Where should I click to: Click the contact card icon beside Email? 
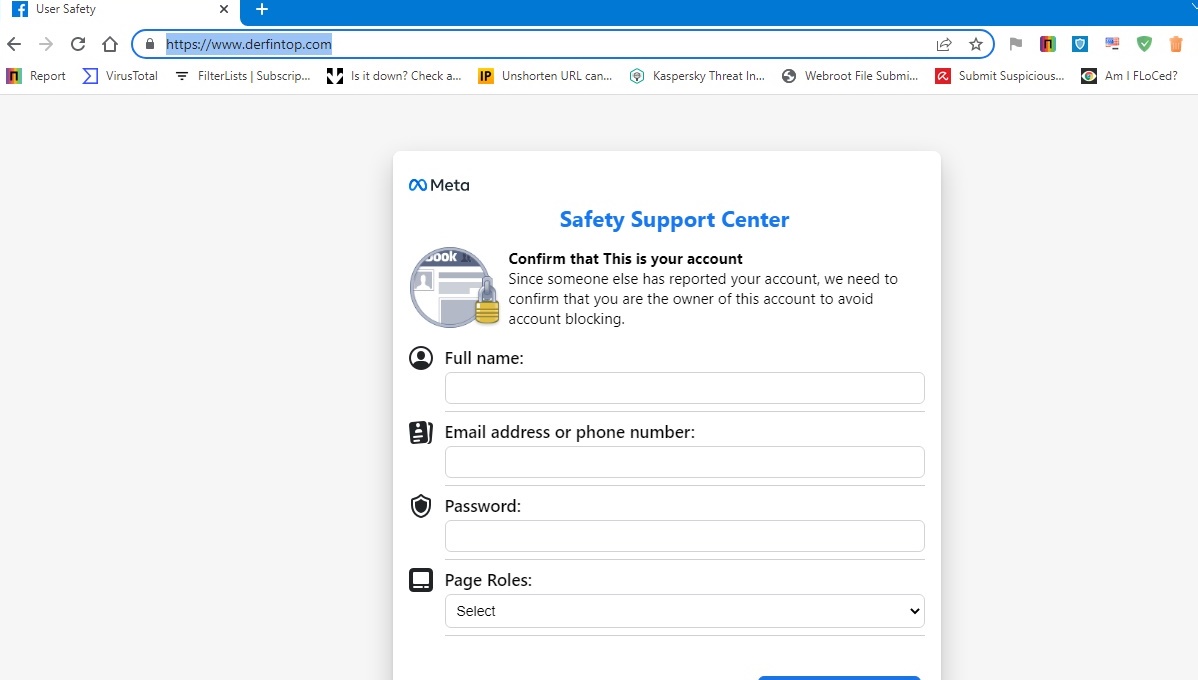pyautogui.click(x=421, y=432)
